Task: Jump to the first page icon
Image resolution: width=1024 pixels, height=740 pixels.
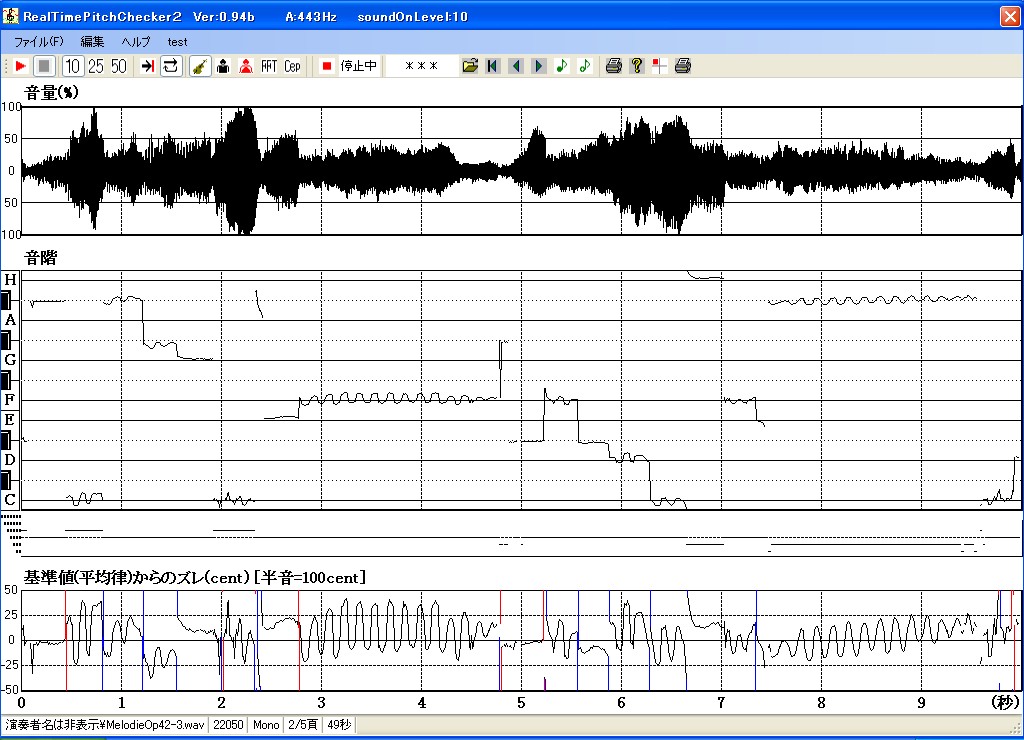Action: tap(493, 66)
